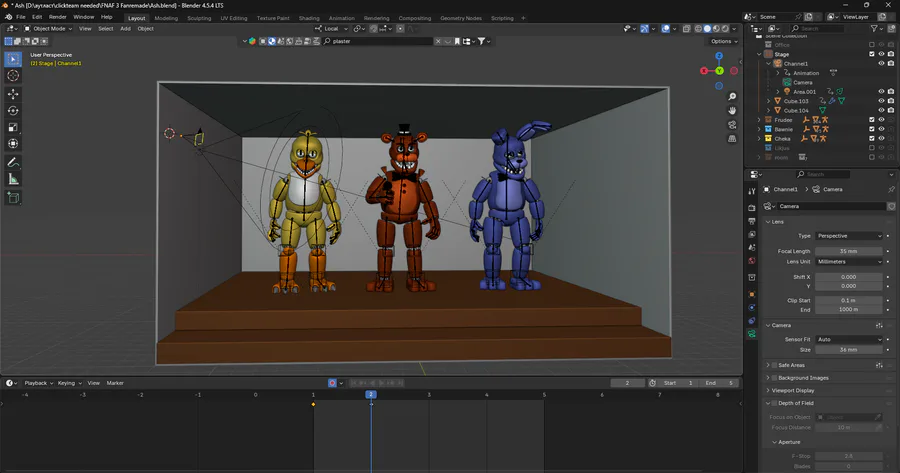Open the View Layer properties tab
Viewport: 900px width, 473px height.
(x=752, y=234)
